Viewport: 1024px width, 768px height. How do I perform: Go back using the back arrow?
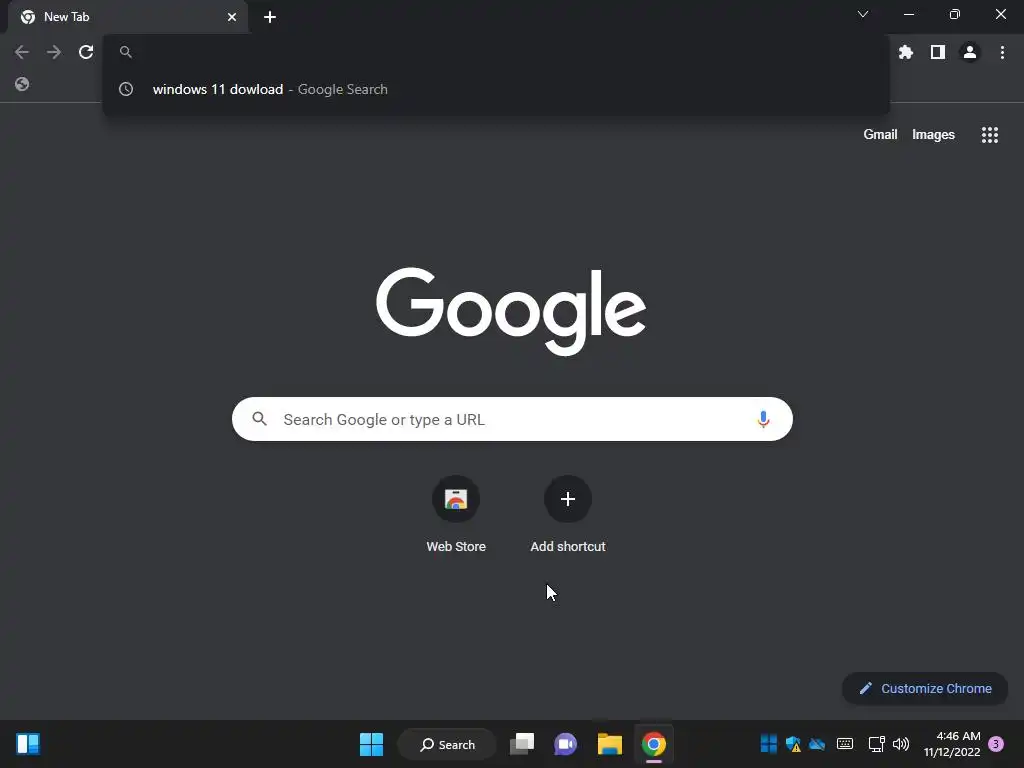click(x=22, y=52)
